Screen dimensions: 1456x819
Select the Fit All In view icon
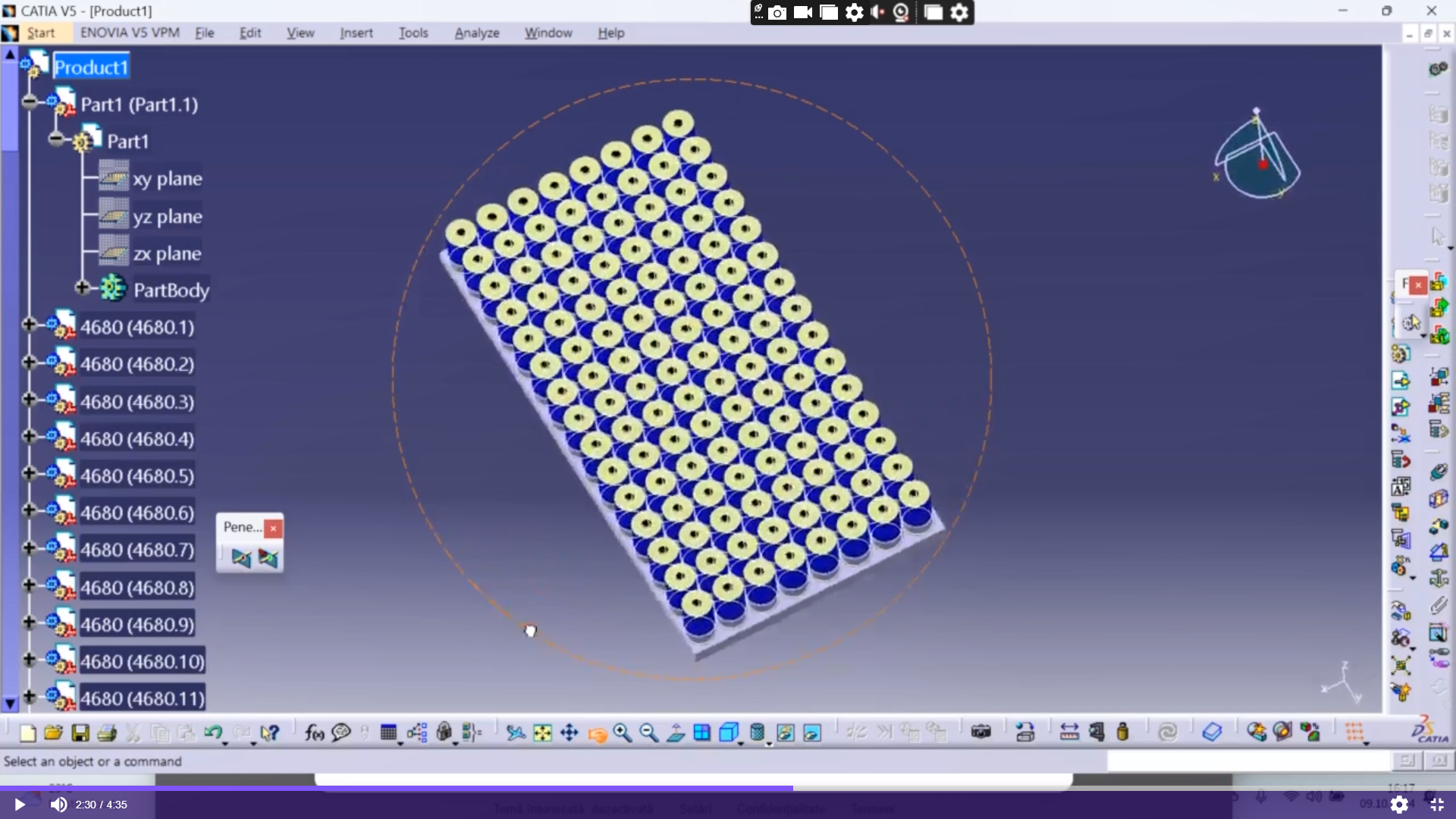tap(542, 733)
